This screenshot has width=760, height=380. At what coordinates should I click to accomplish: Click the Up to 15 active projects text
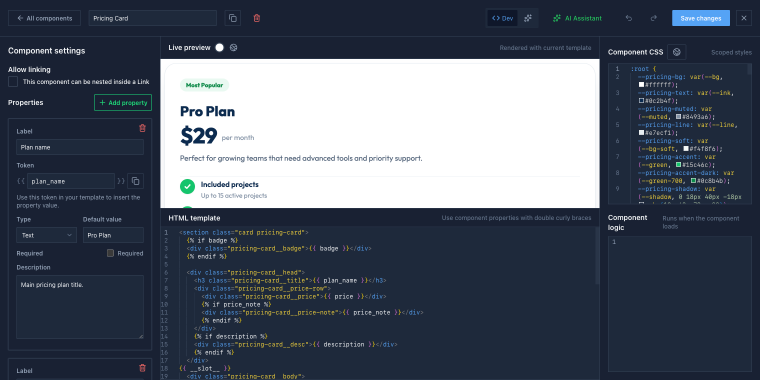click(234, 196)
